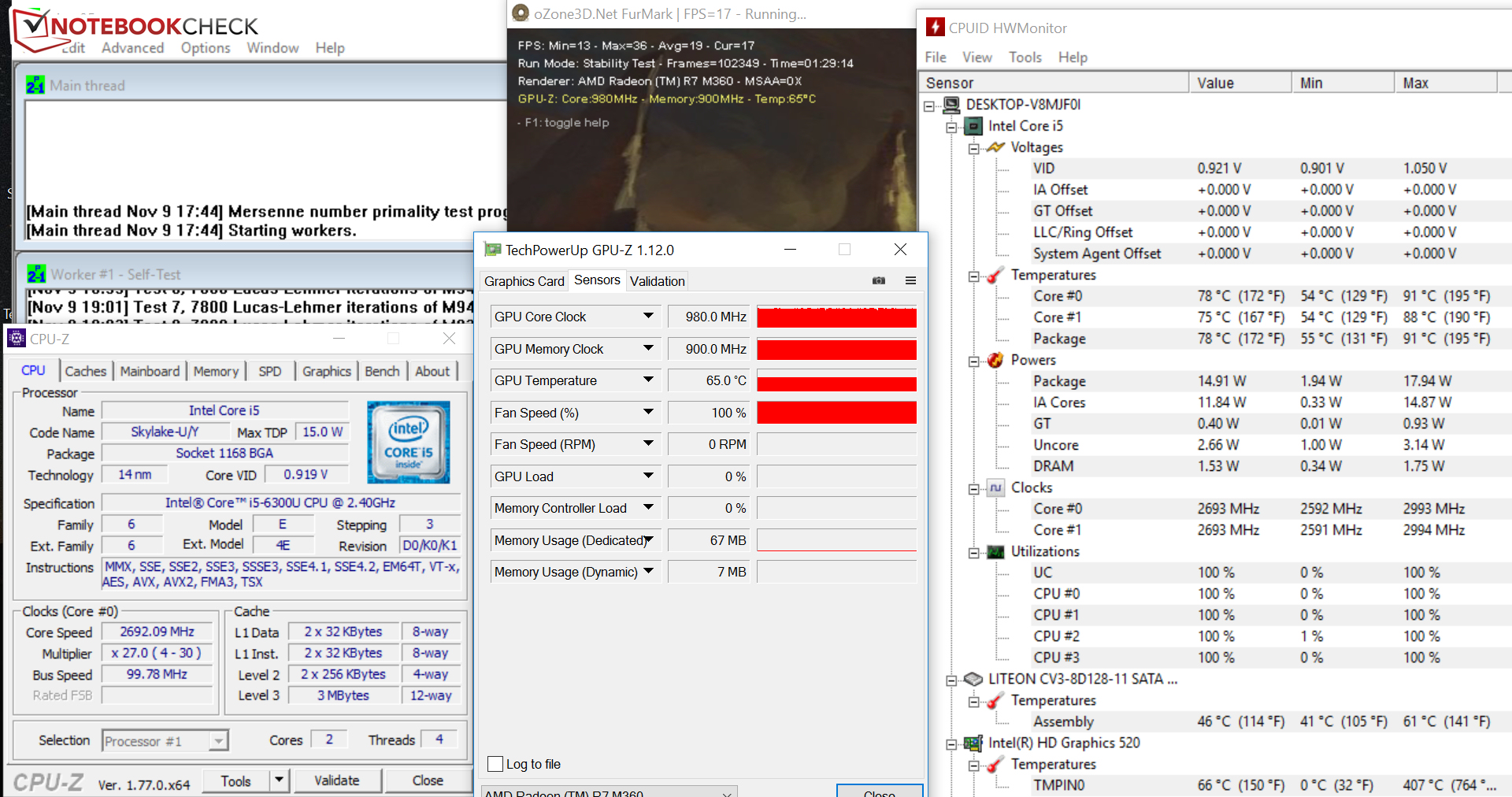Click the Clocks waveform icon in HWMonitor
1512x797 pixels.
coord(996,487)
